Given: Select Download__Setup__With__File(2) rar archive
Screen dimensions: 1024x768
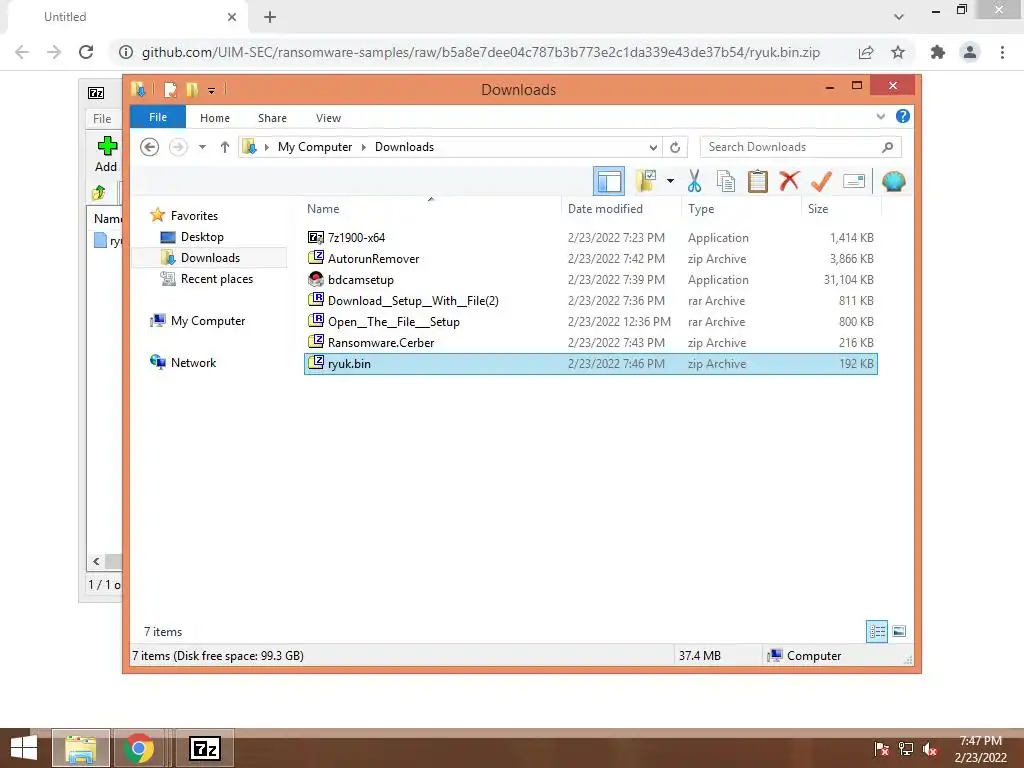Looking at the screenshot, I should 590,300.
